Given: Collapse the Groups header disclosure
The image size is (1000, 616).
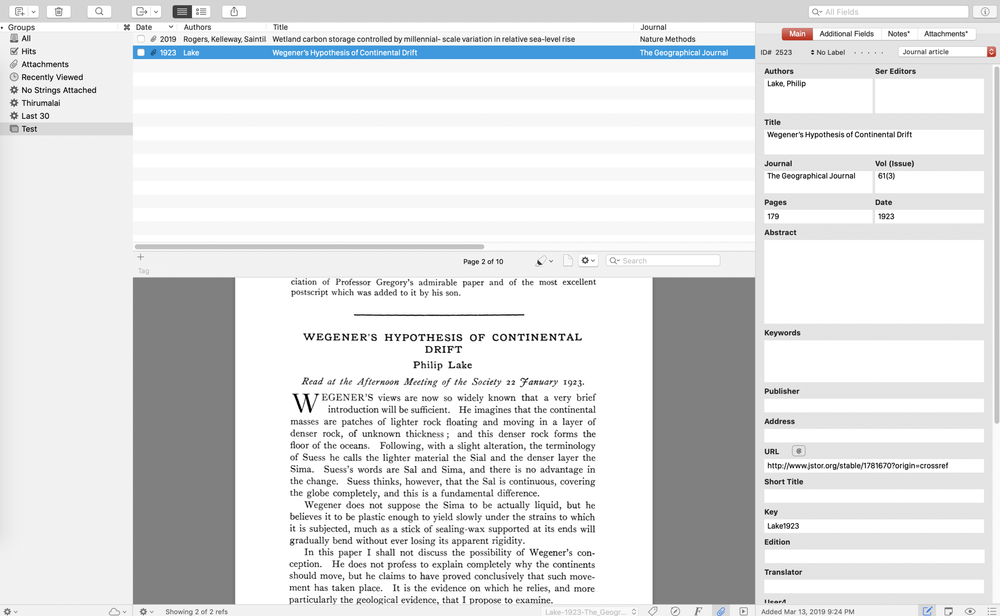Looking at the screenshot, I should (3, 27).
